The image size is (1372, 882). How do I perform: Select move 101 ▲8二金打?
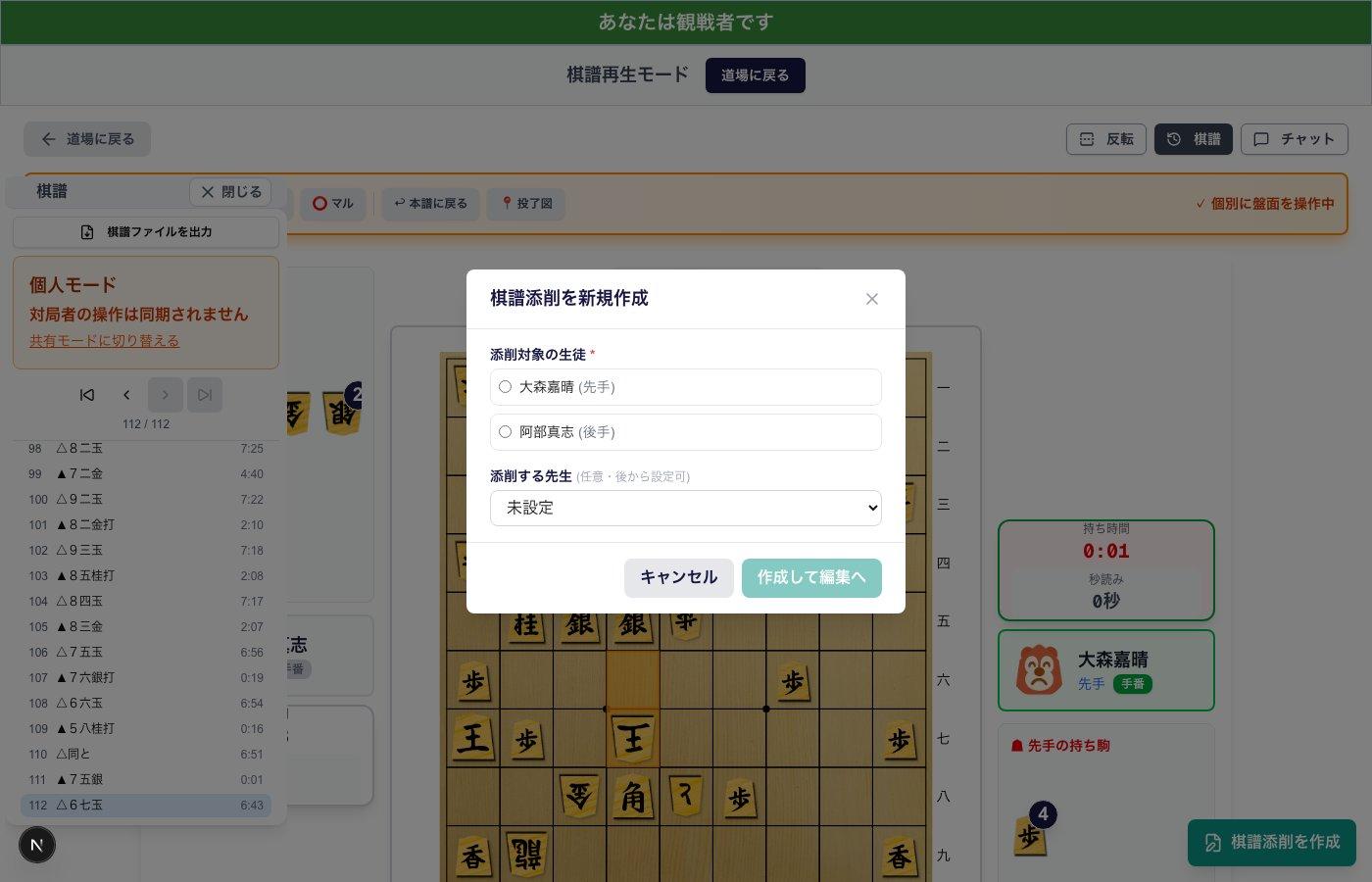(x=146, y=525)
